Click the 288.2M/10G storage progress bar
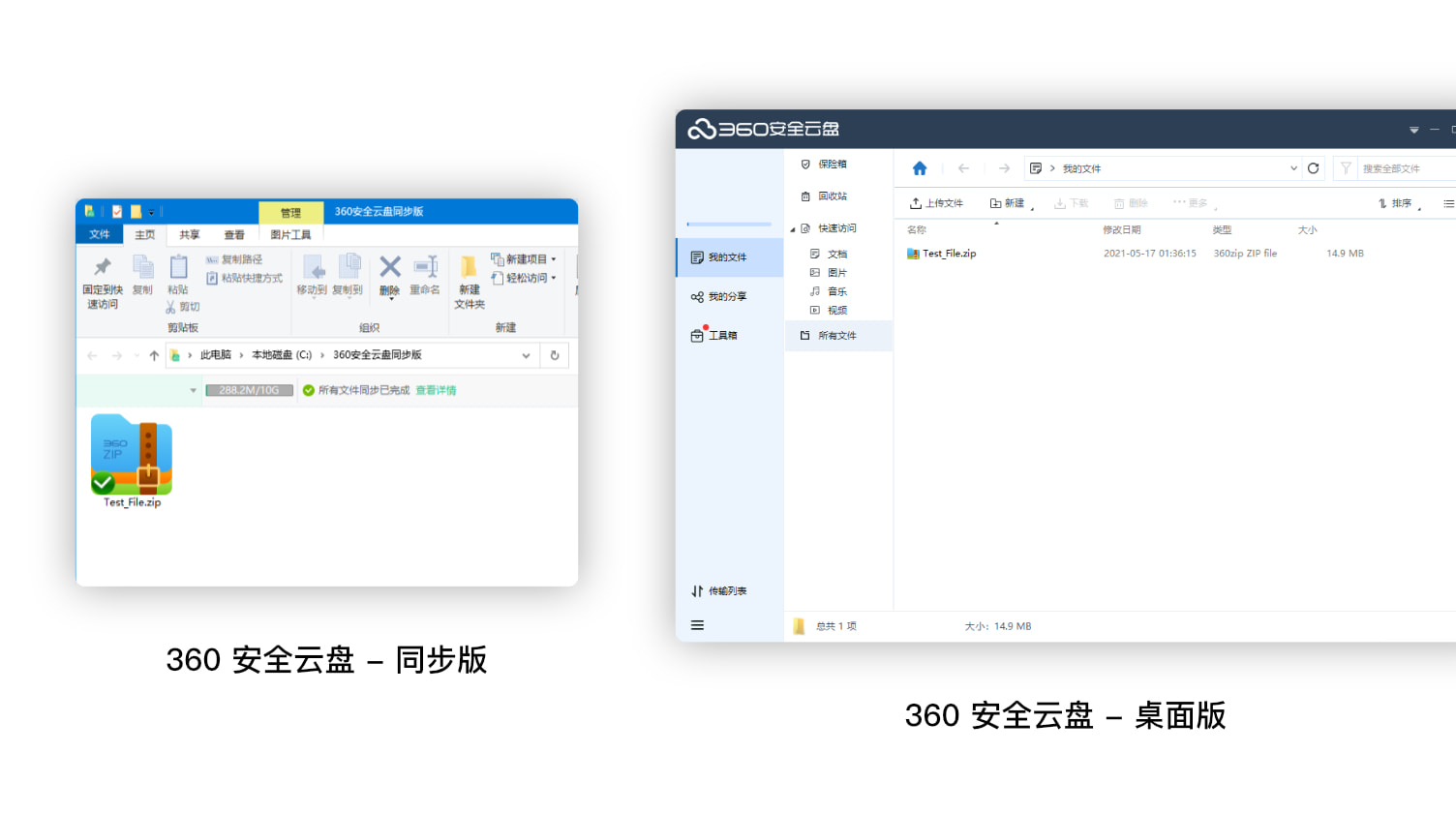The height and width of the screenshot is (813, 1456). (249, 390)
